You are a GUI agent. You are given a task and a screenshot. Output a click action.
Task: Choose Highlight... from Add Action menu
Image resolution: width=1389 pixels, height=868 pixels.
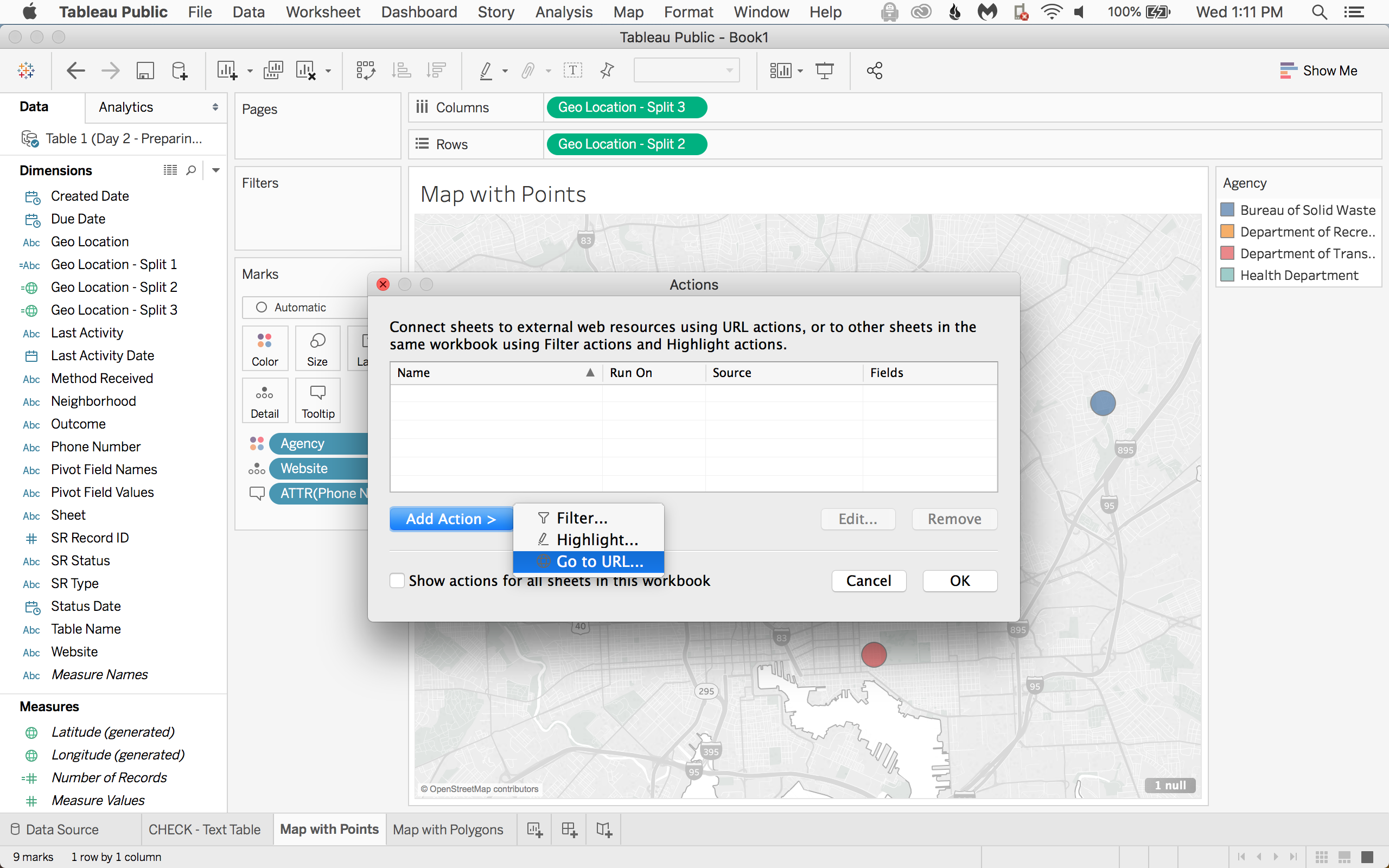point(588,540)
